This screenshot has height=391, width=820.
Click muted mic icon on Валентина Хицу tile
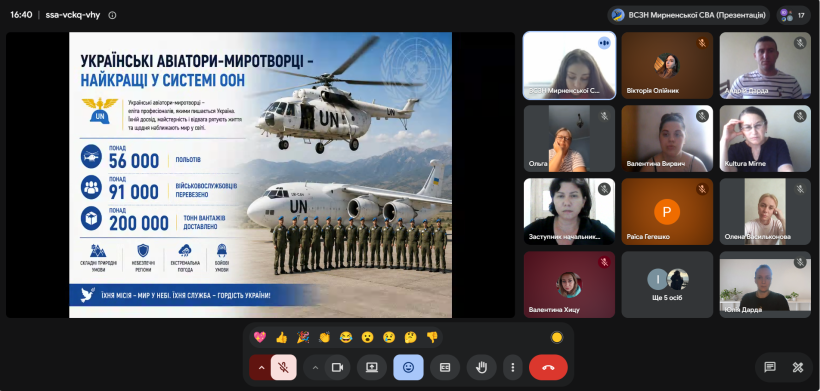[x=604, y=262]
